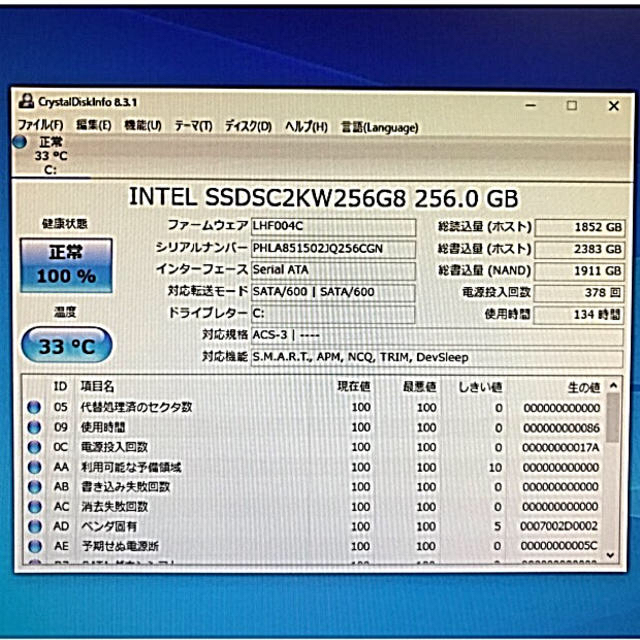Click the 最悪値 column header

(x=419, y=387)
